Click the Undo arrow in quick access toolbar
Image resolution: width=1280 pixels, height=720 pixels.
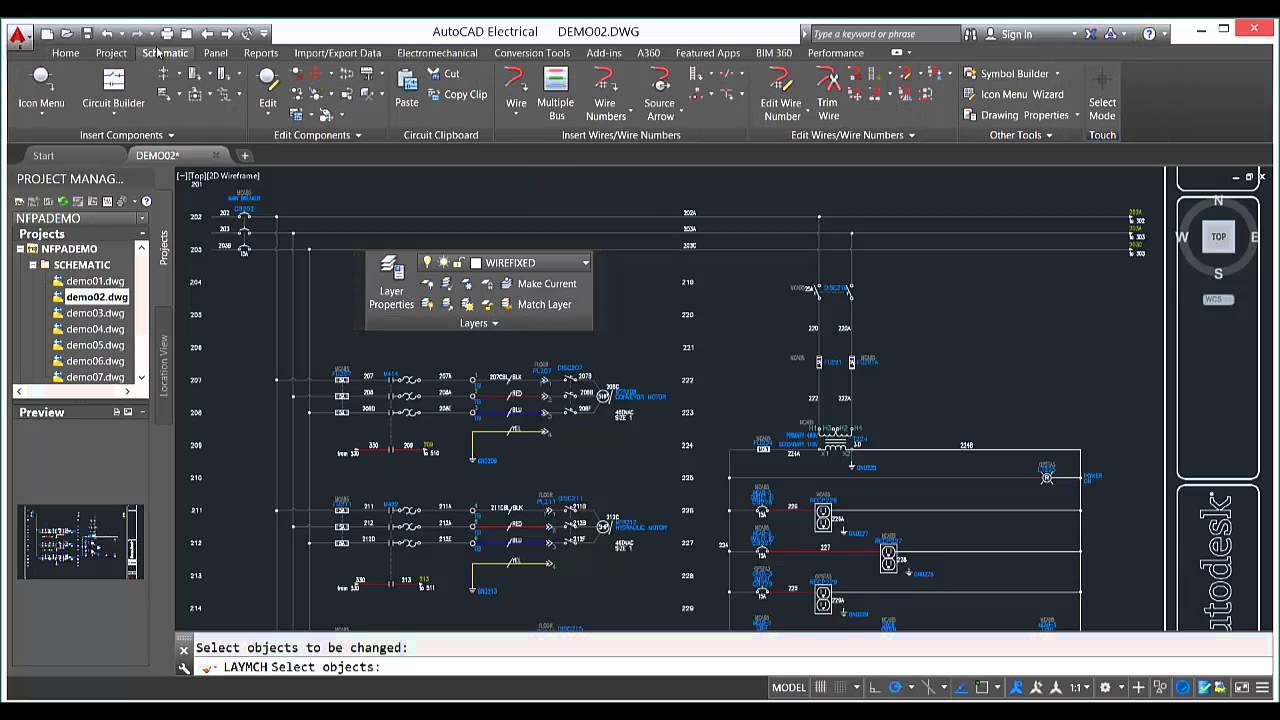tap(107, 33)
